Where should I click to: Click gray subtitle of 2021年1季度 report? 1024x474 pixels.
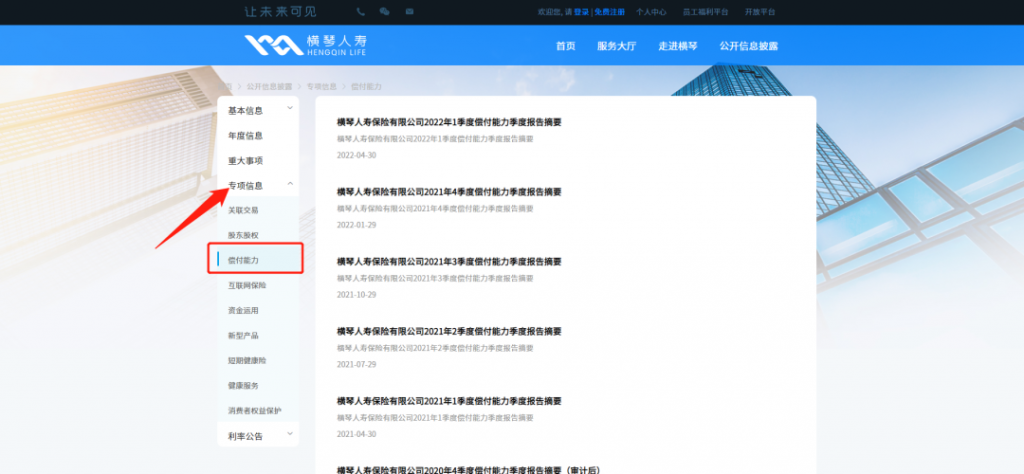pyautogui.click(x=435, y=418)
